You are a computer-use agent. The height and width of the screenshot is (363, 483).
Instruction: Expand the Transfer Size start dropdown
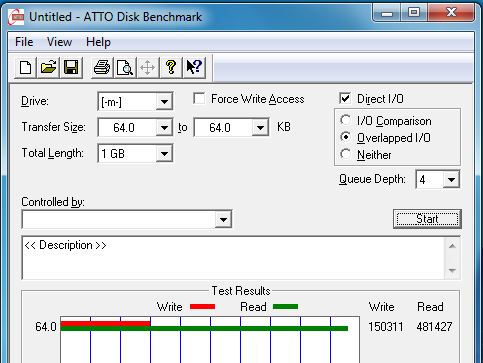164,127
